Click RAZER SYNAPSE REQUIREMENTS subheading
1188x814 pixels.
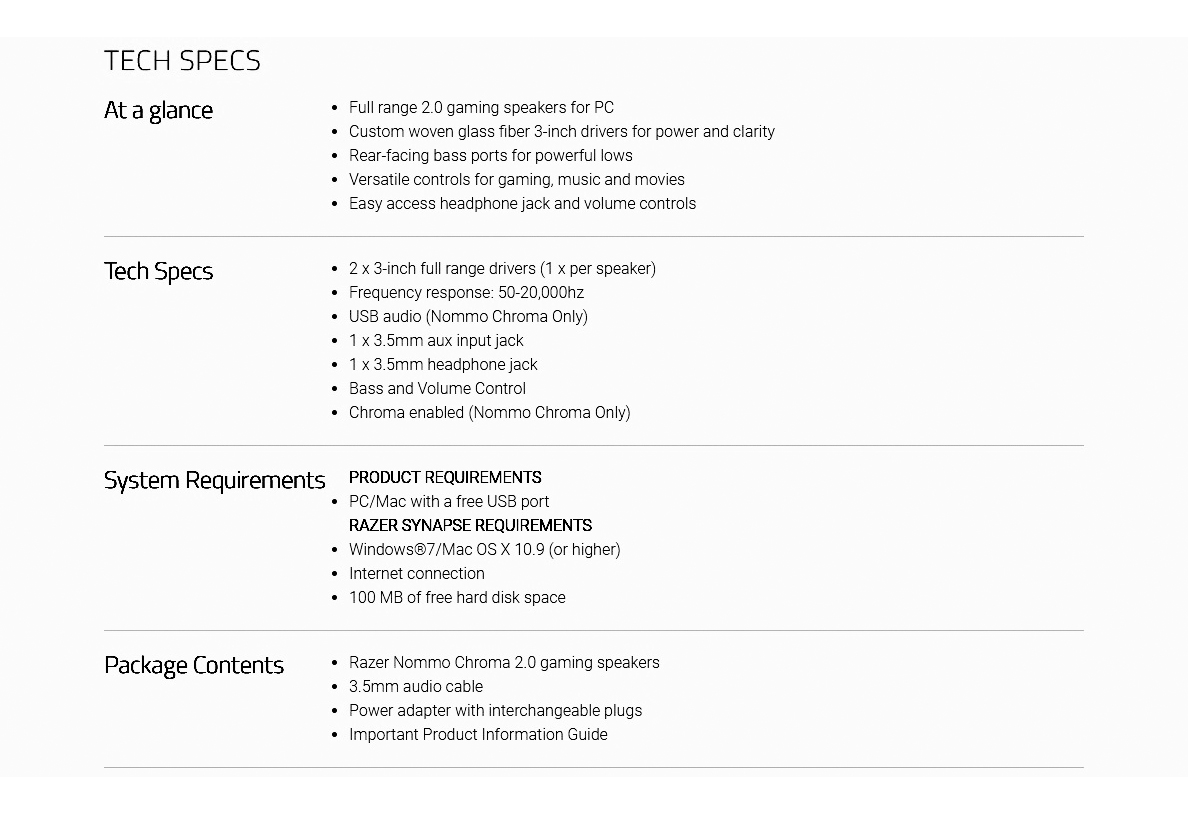[470, 525]
